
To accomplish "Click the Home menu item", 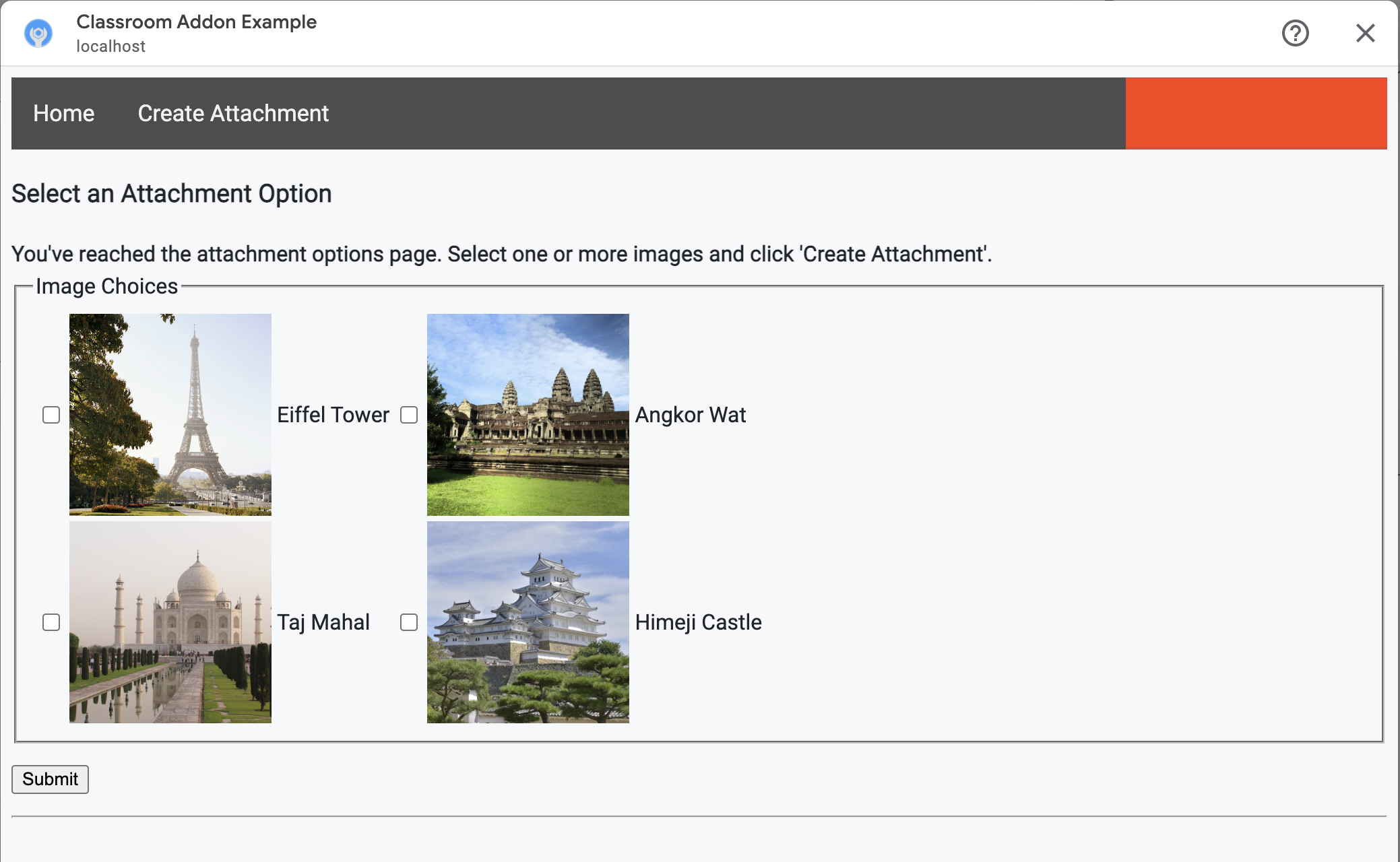I will (x=64, y=113).
